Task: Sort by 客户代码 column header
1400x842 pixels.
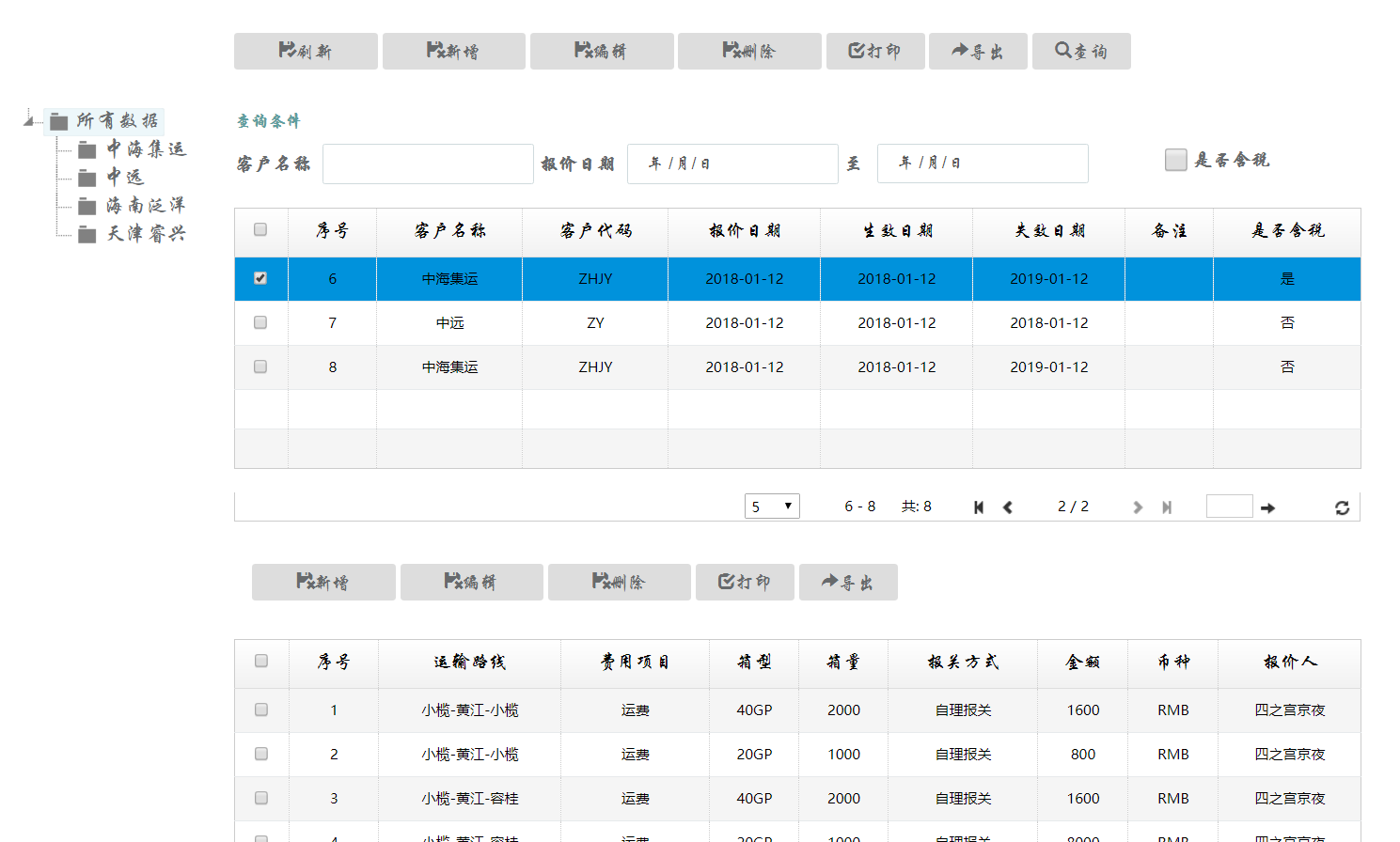Action: point(595,231)
